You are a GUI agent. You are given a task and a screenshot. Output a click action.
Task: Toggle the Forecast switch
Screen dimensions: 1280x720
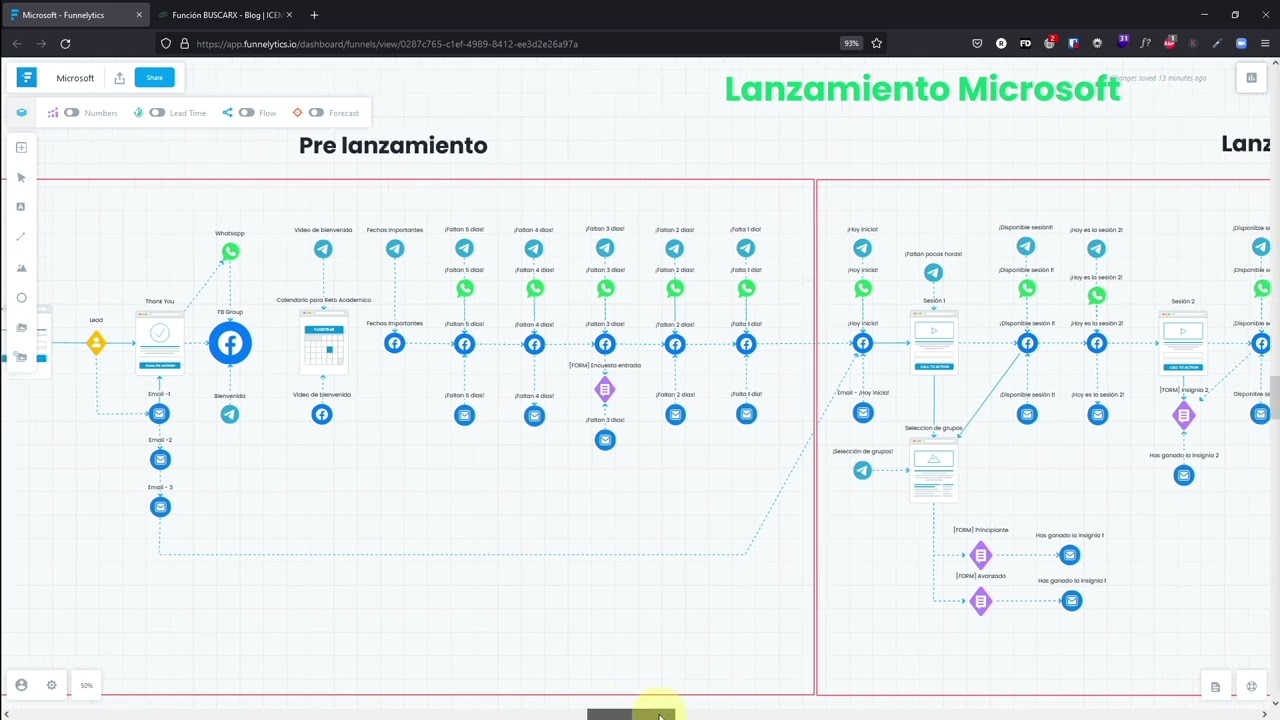[316, 113]
